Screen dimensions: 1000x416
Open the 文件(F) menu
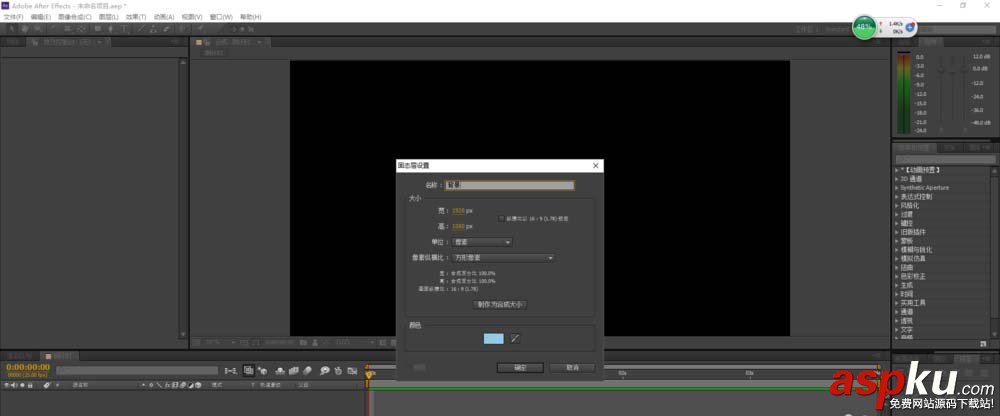click(x=13, y=17)
